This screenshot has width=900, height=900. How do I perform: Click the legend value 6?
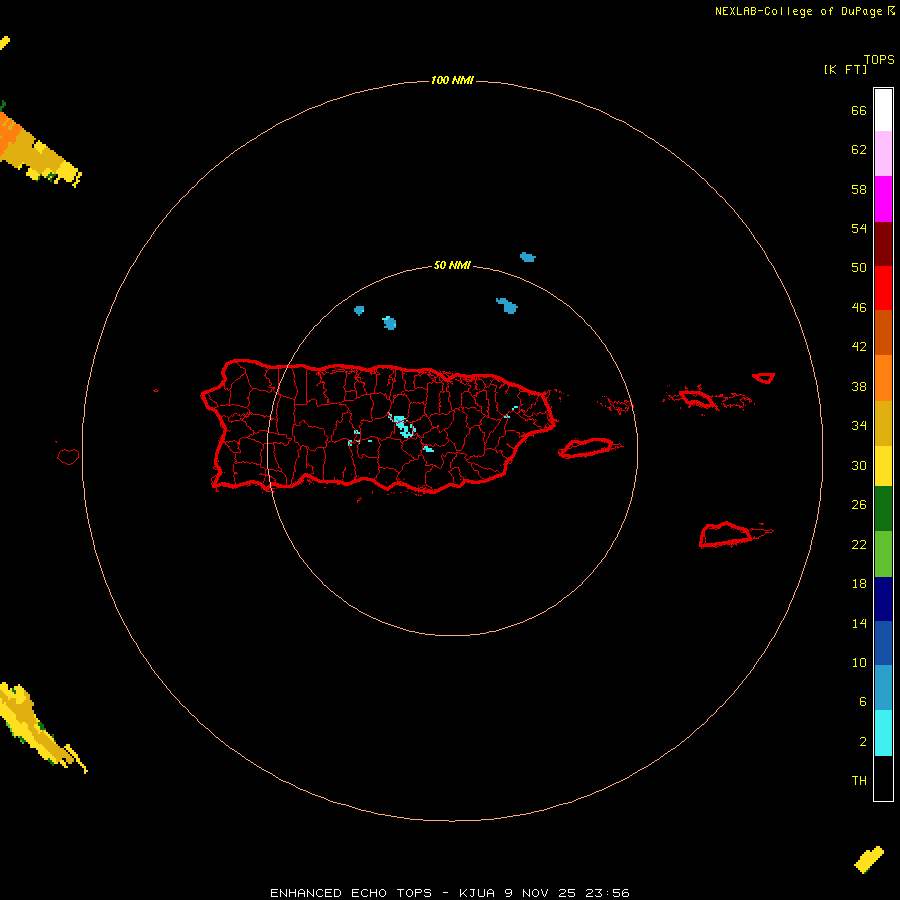tap(862, 702)
